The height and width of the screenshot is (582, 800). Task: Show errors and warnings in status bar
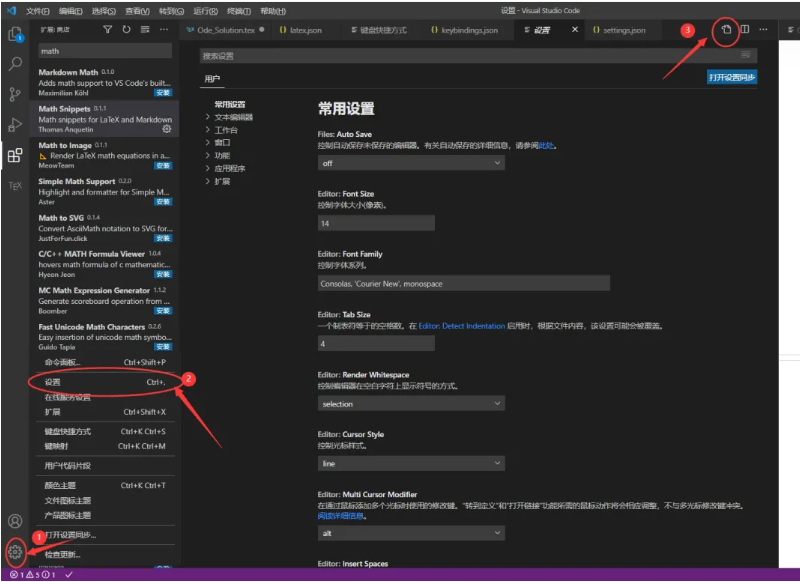[33, 575]
